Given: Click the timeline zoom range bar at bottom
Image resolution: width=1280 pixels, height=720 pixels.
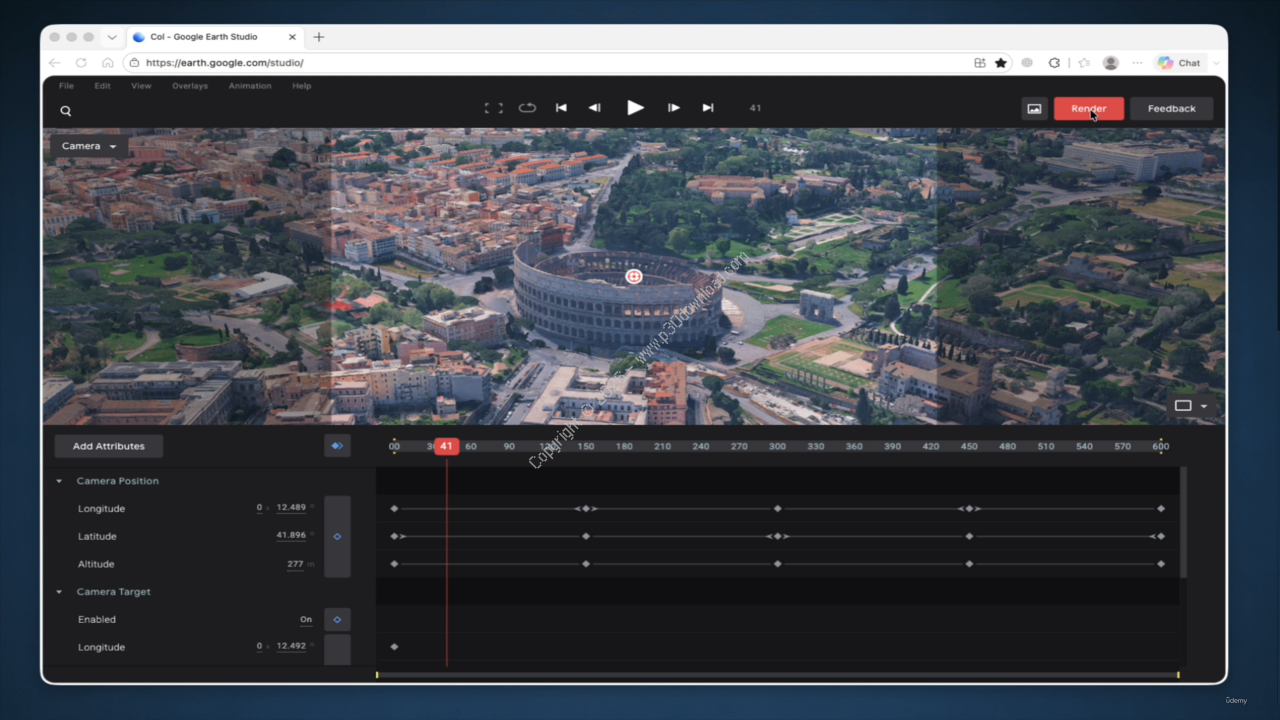Looking at the screenshot, I should tap(777, 675).
